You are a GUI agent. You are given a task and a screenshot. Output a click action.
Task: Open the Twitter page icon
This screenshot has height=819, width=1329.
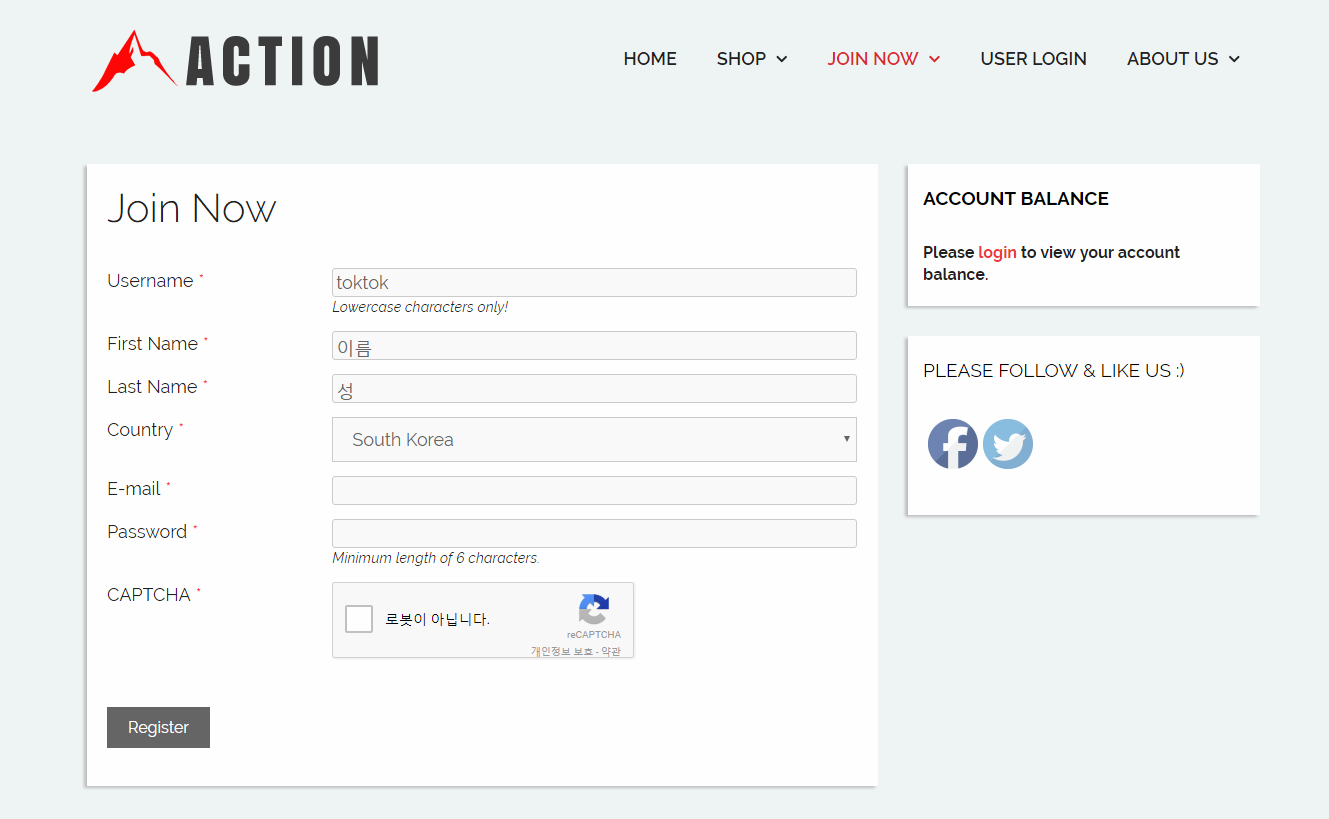(1007, 443)
